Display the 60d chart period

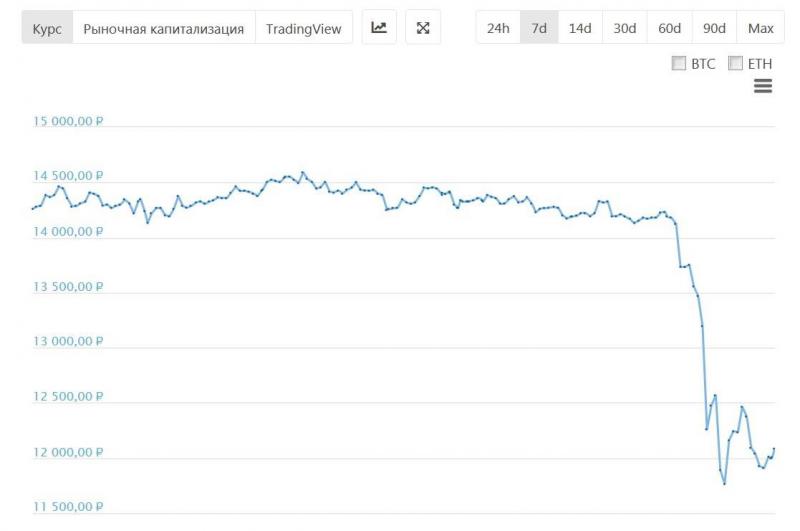(x=670, y=28)
